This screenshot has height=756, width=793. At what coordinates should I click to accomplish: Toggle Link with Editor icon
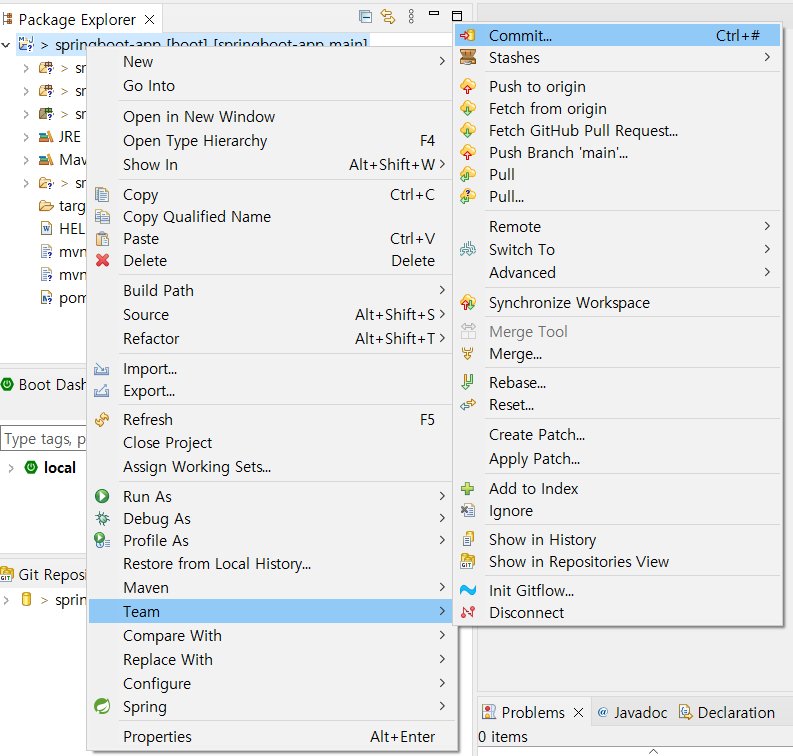point(388,17)
